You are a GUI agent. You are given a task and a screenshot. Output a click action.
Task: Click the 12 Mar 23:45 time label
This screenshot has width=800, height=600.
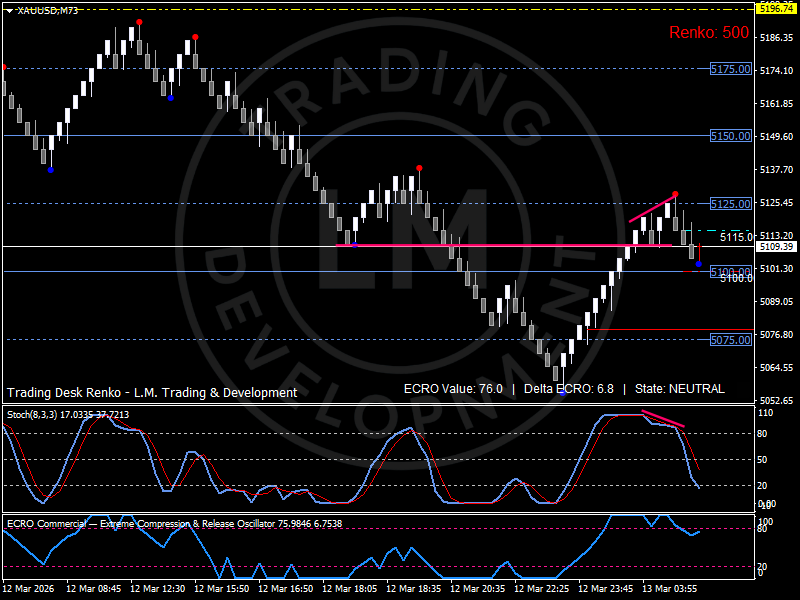(x=606, y=588)
